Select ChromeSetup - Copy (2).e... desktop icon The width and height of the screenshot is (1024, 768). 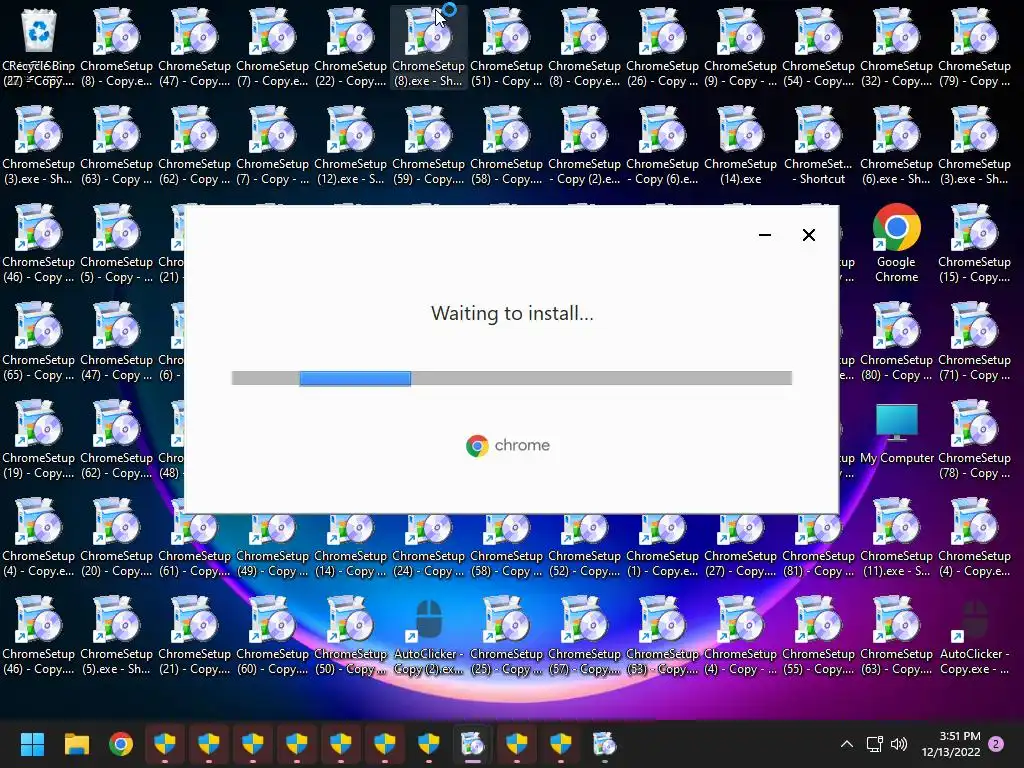[584, 146]
